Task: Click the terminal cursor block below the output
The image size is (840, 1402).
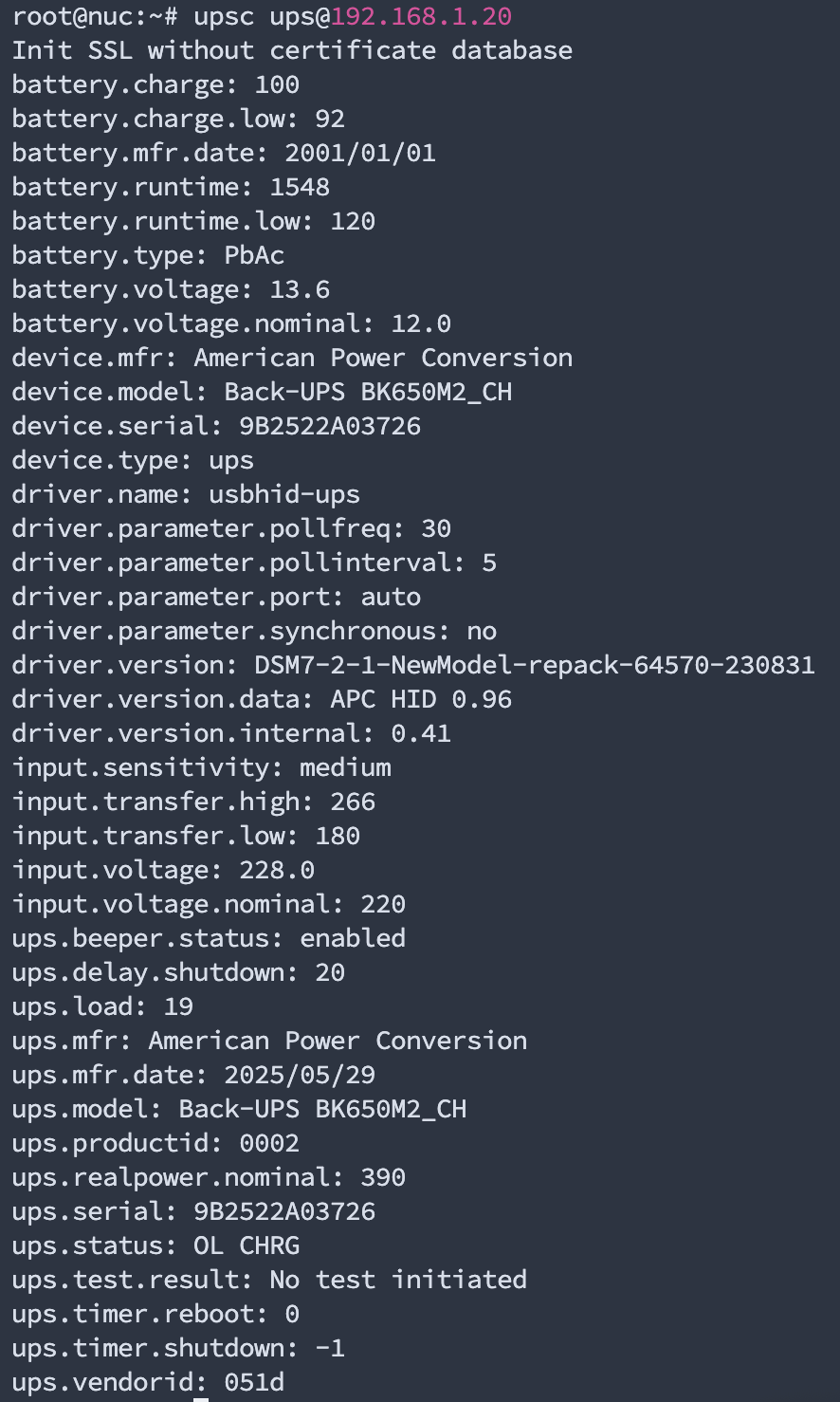Action: (201, 1399)
